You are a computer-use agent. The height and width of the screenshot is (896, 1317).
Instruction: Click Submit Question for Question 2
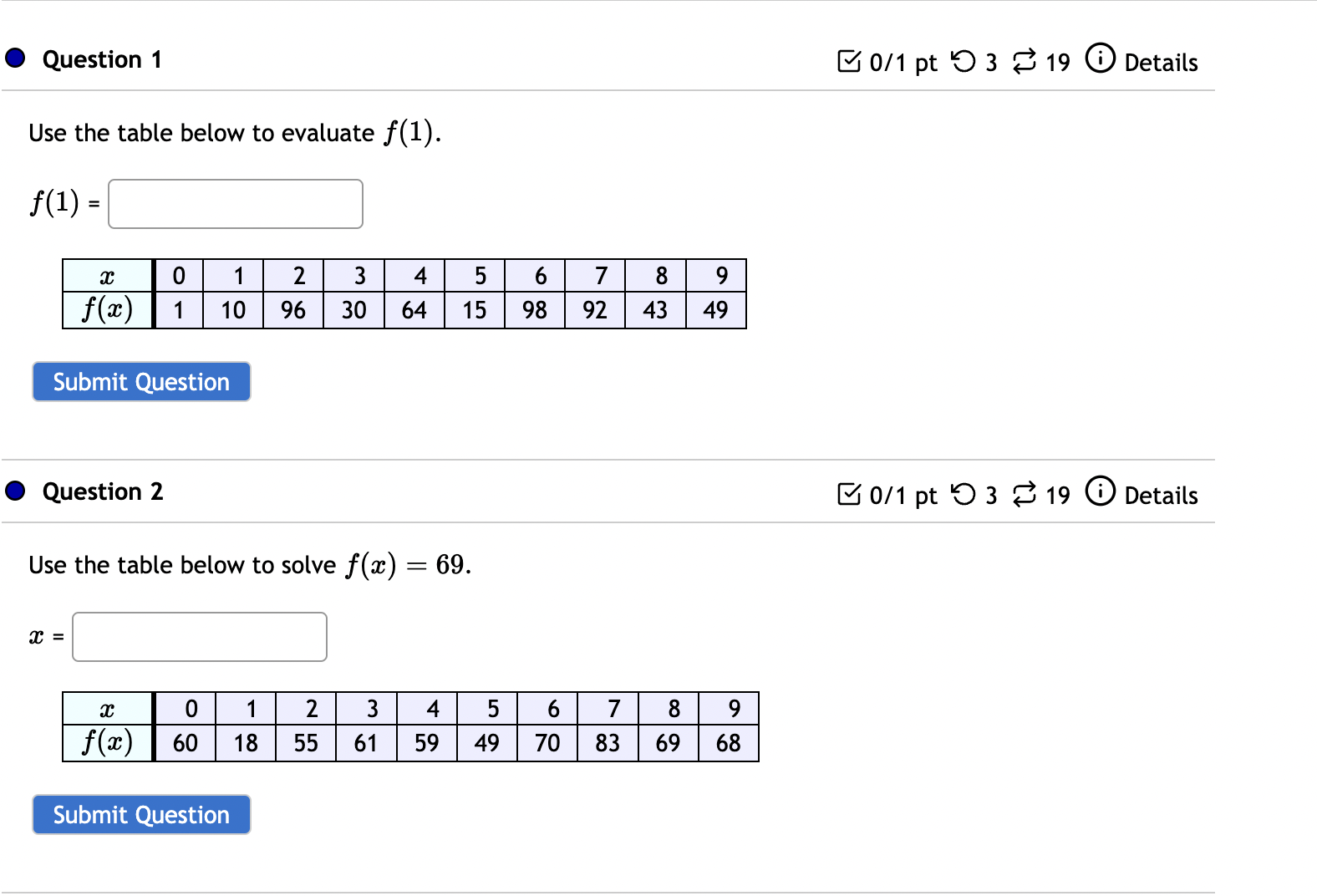point(140,814)
